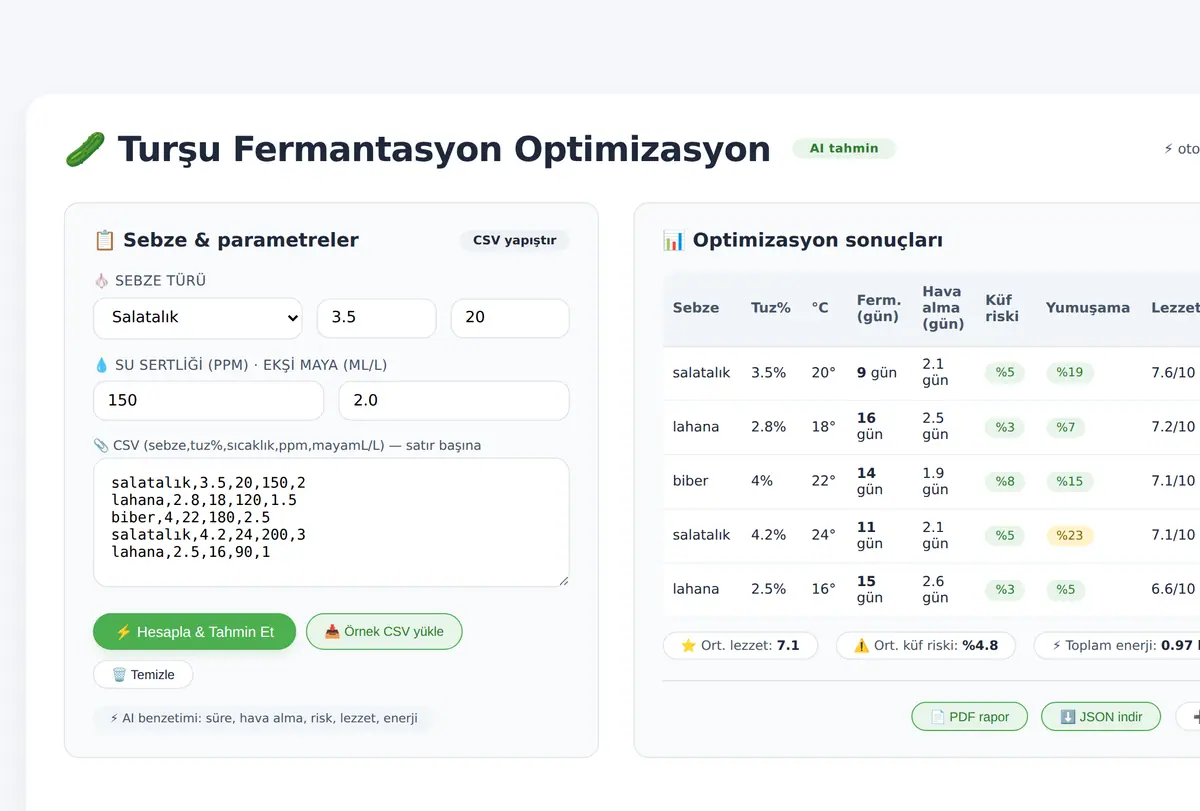
Task: Click the clipboard icon beside Sebze & parametreler
Action: point(104,240)
